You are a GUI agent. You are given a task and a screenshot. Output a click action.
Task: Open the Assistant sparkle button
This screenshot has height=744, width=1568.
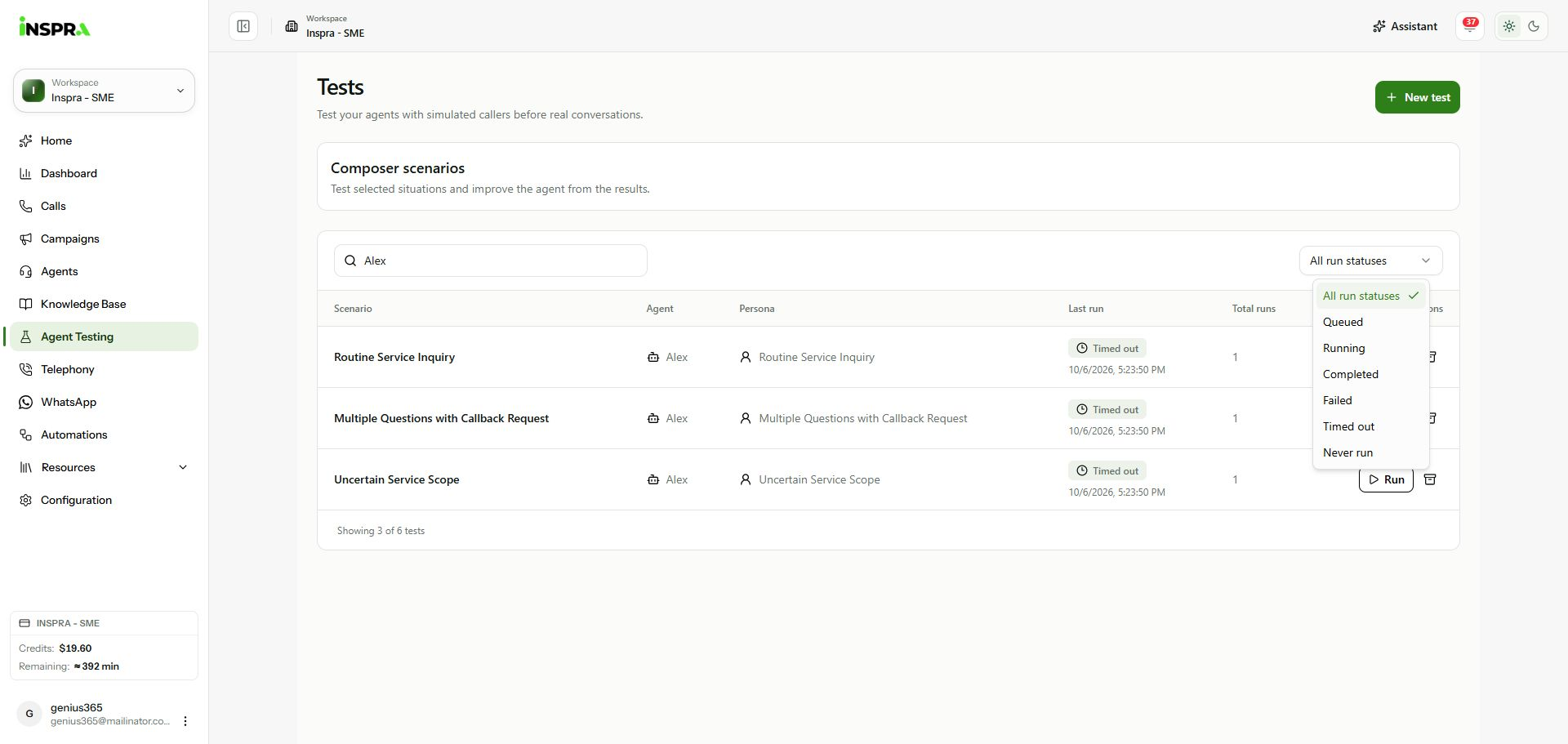pyautogui.click(x=1405, y=26)
